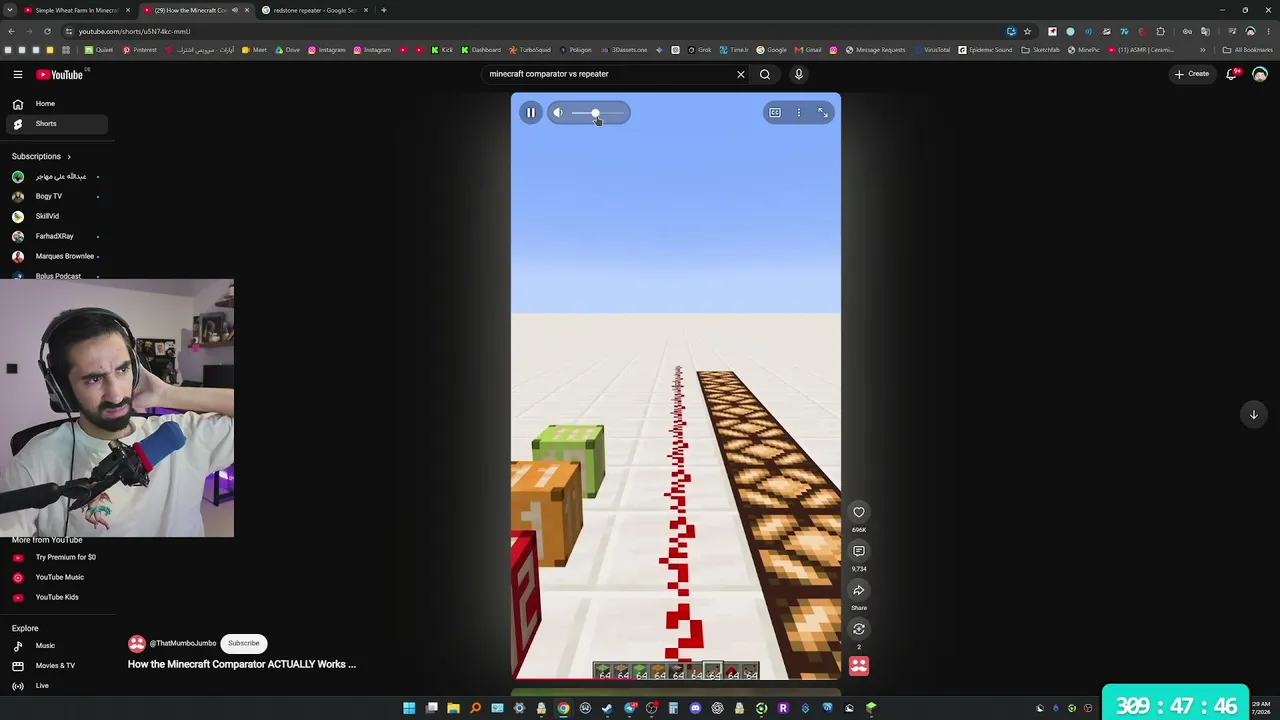Open Steam from the taskbar
The width and height of the screenshot is (1280, 720).
(607, 708)
